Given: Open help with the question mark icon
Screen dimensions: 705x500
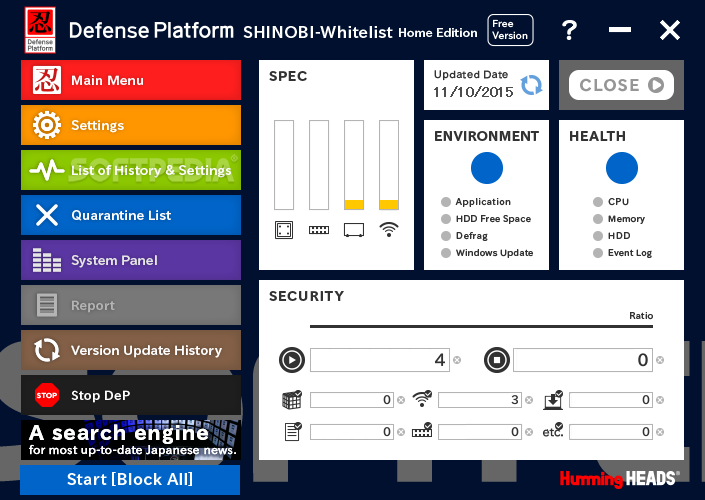Looking at the screenshot, I should point(569,30).
